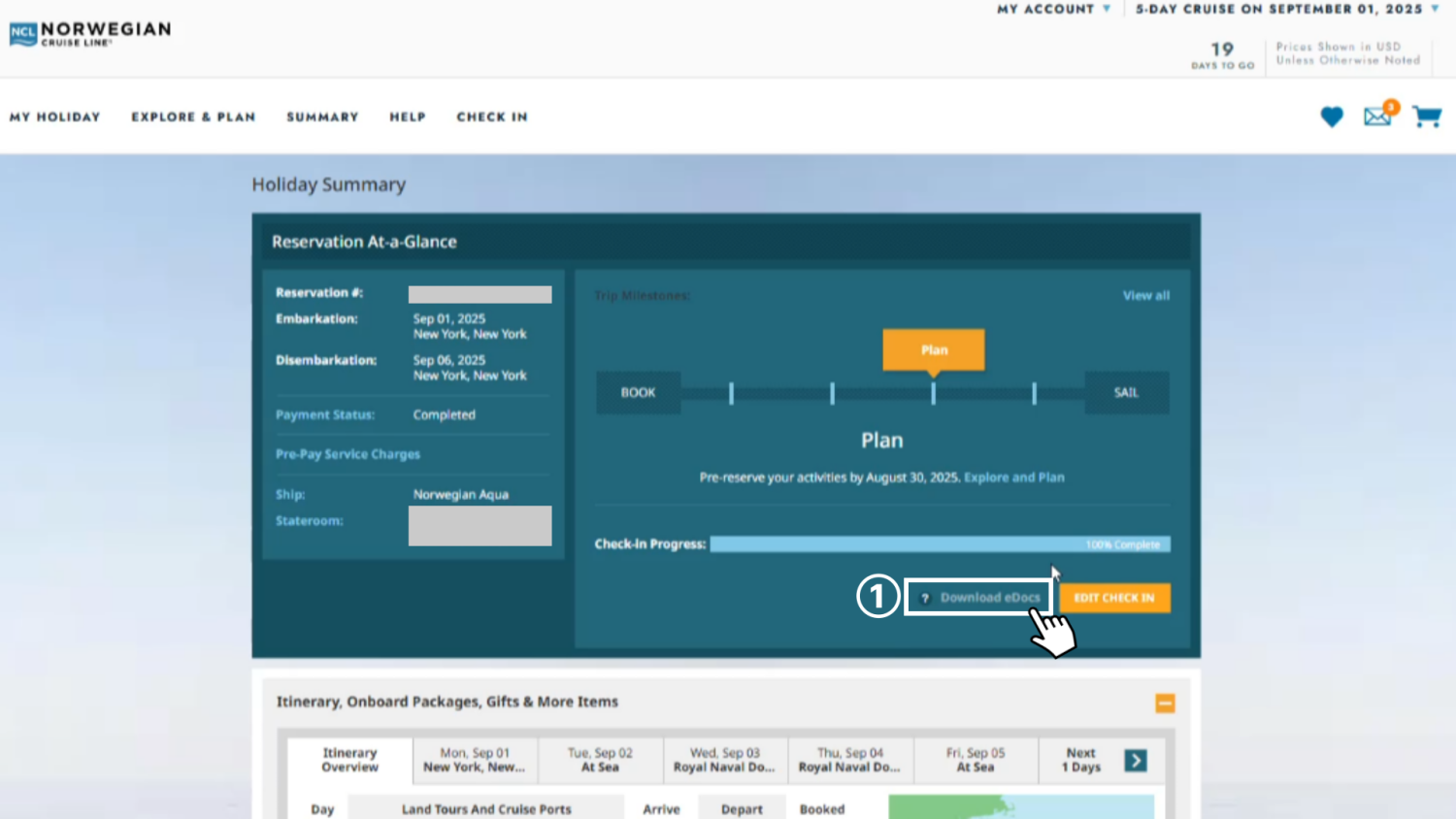1456x819 pixels.
Task: Click the Norwegian Aqua ship name
Action: (x=461, y=495)
